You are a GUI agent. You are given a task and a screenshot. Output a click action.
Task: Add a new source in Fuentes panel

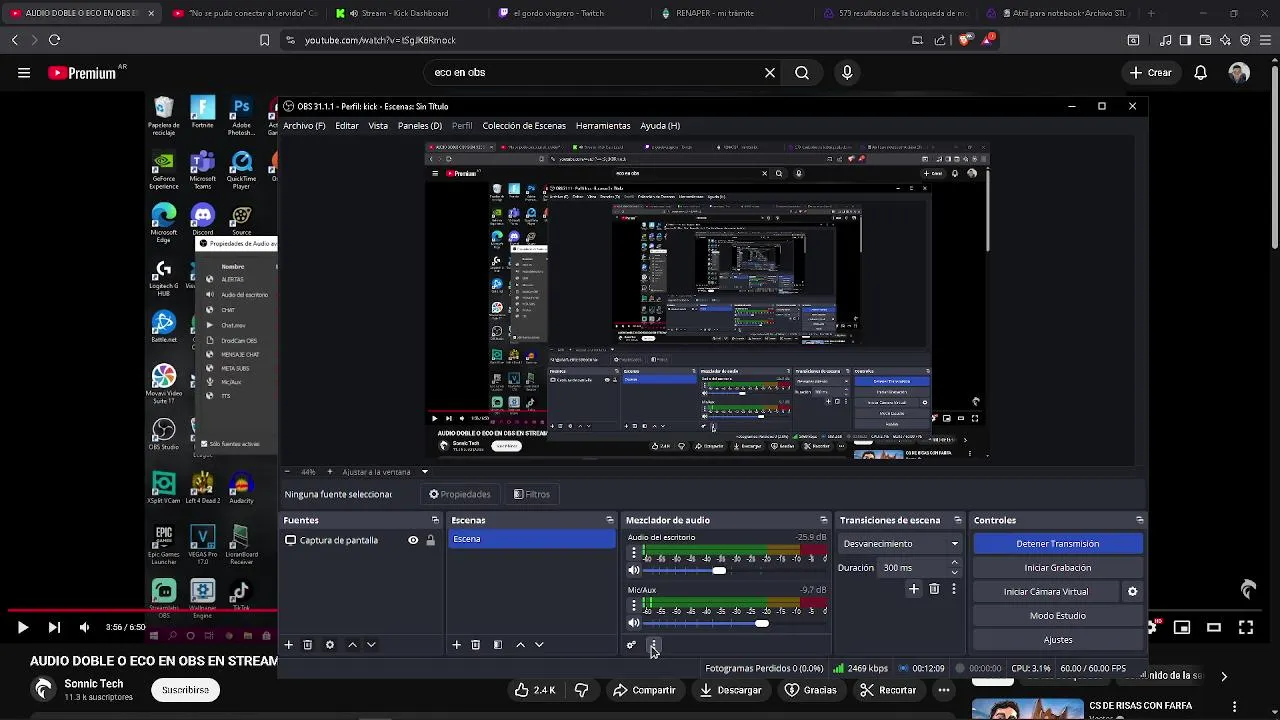click(x=288, y=645)
